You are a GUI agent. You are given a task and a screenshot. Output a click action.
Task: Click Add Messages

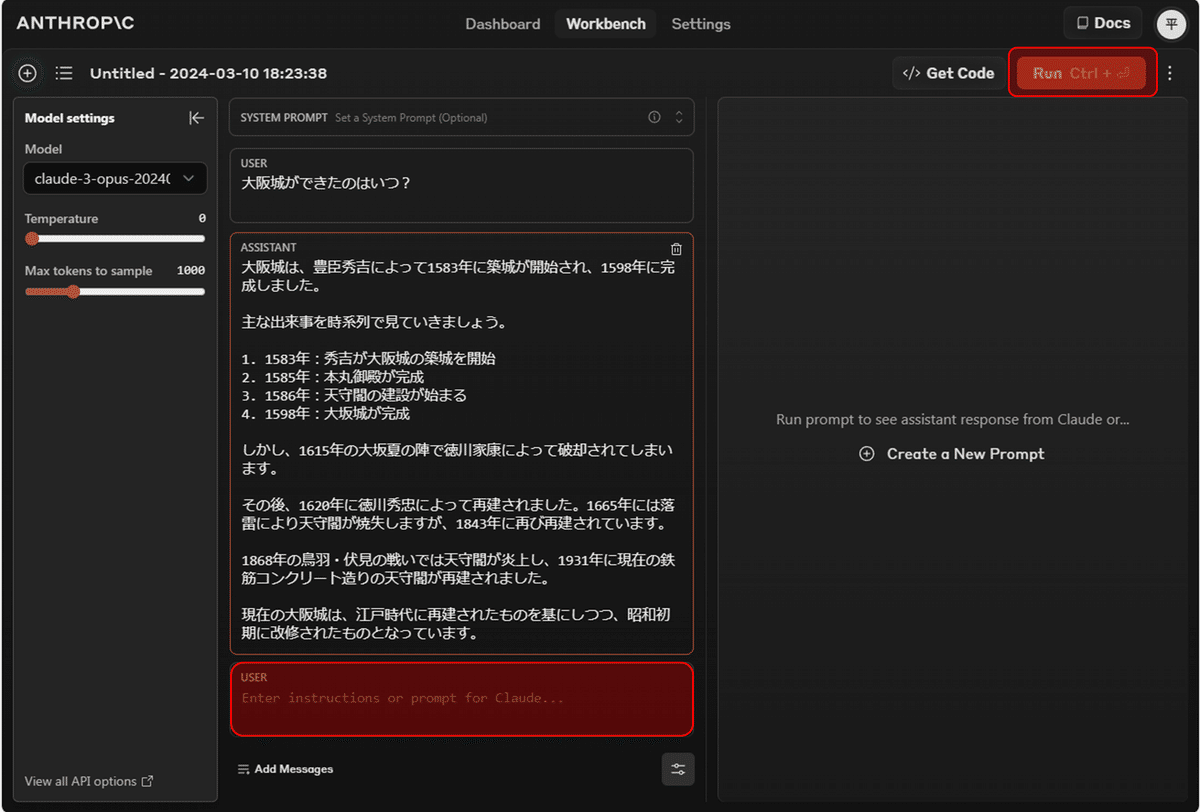pos(285,769)
